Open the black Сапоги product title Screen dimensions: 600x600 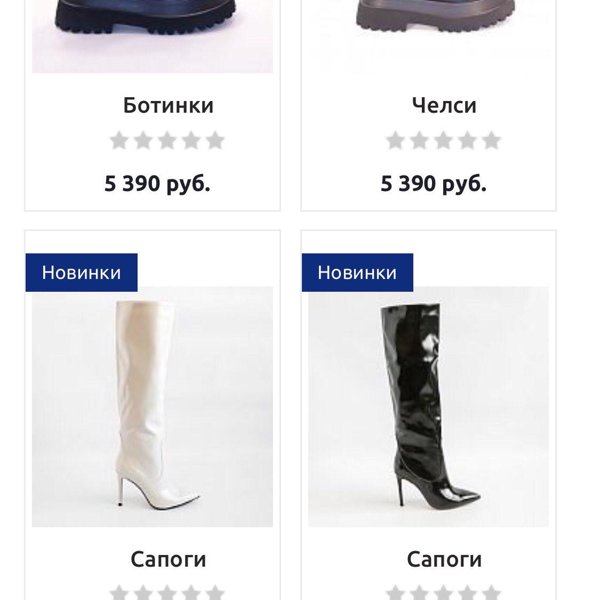tap(444, 559)
